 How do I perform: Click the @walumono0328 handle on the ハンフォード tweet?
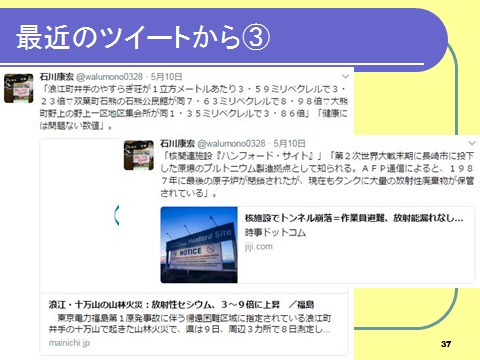tap(231, 144)
